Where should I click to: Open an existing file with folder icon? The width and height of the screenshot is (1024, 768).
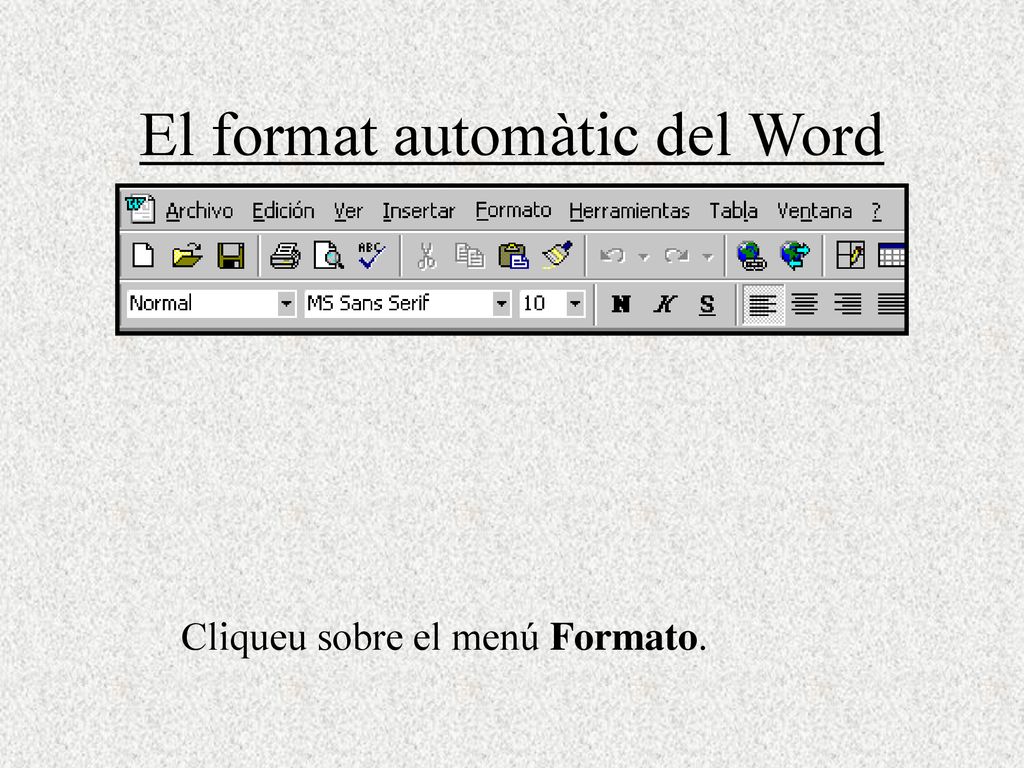[x=187, y=255]
